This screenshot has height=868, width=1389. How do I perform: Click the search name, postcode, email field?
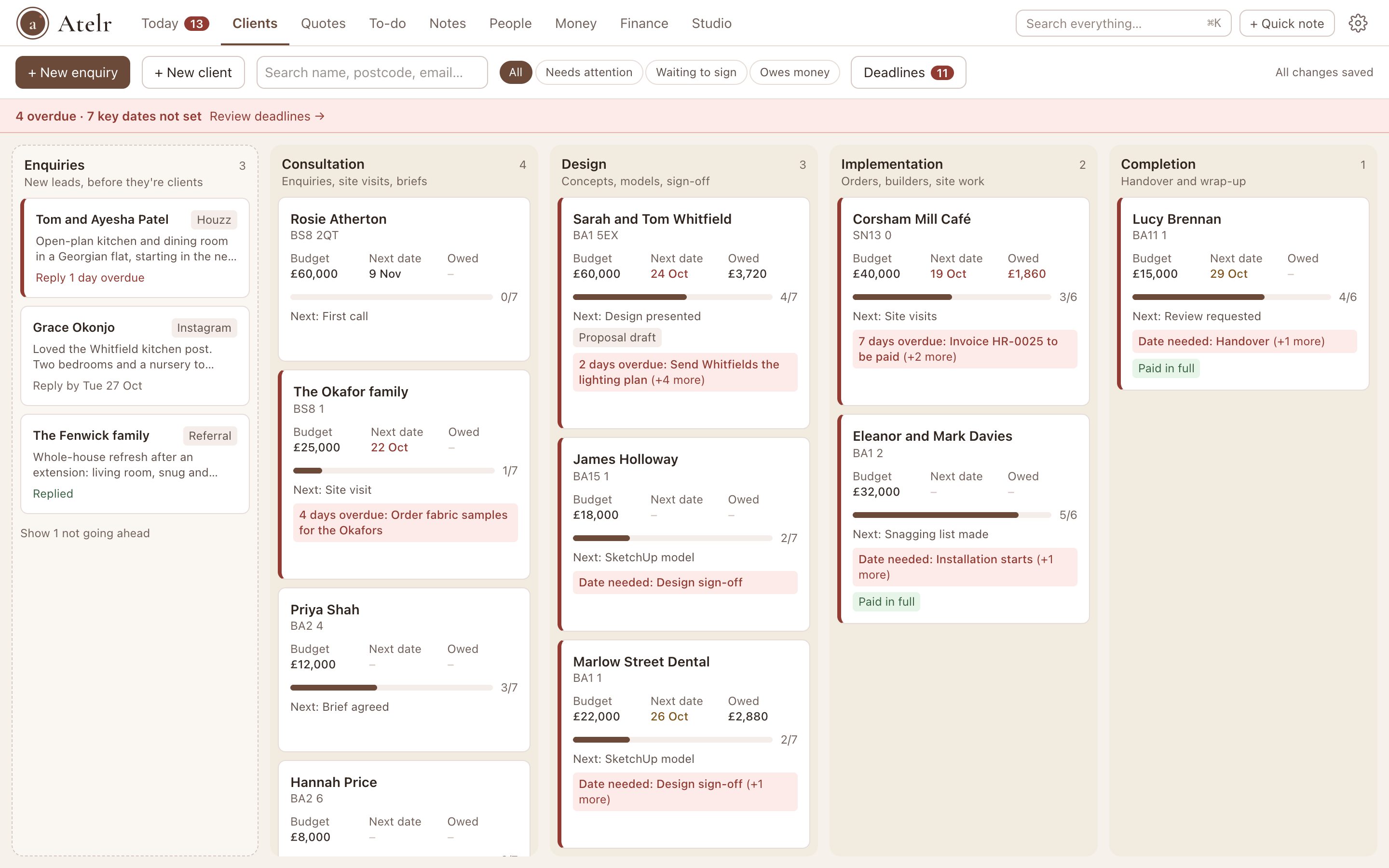tap(372, 72)
